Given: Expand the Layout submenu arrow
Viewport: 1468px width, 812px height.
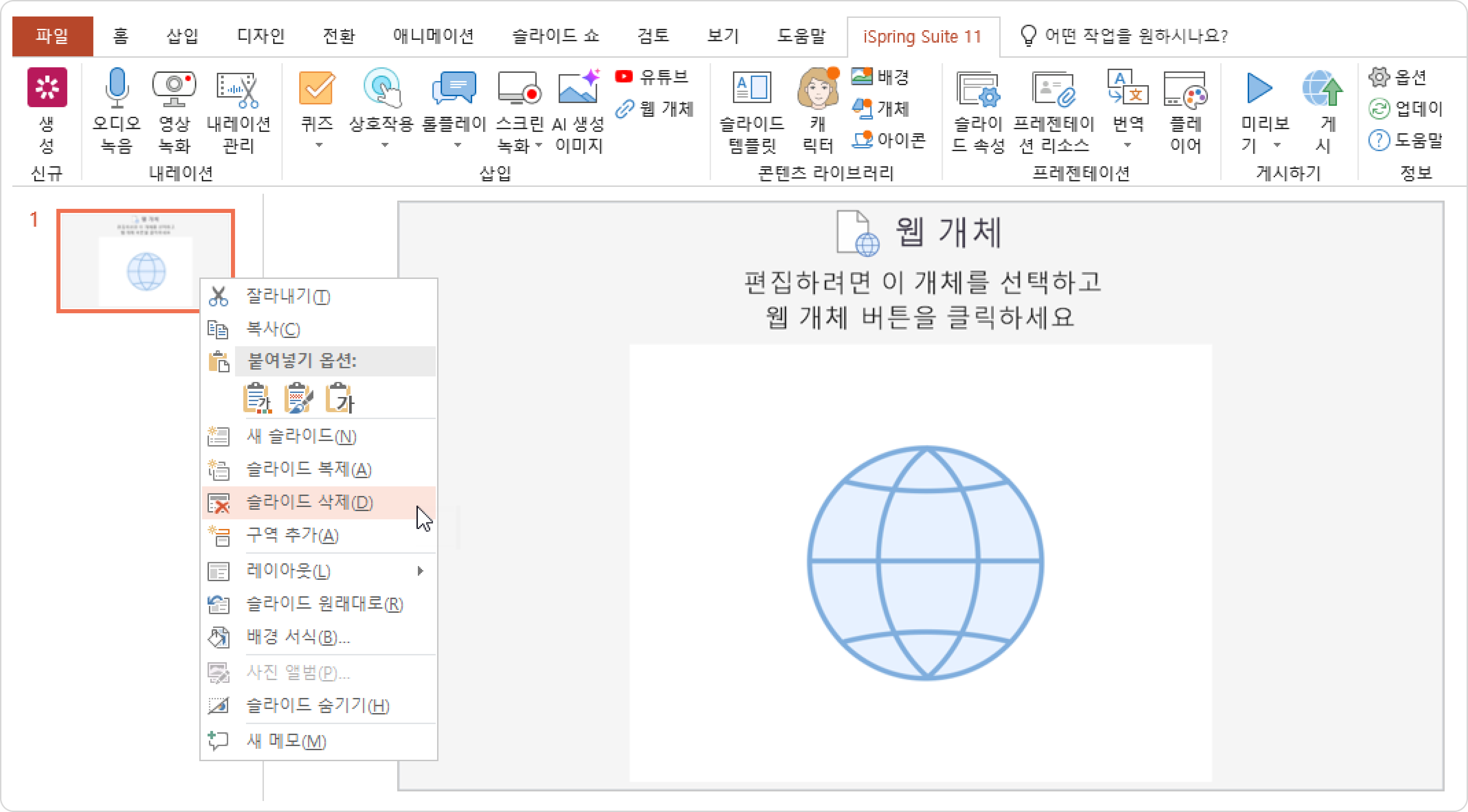Looking at the screenshot, I should pyautogui.click(x=421, y=571).
